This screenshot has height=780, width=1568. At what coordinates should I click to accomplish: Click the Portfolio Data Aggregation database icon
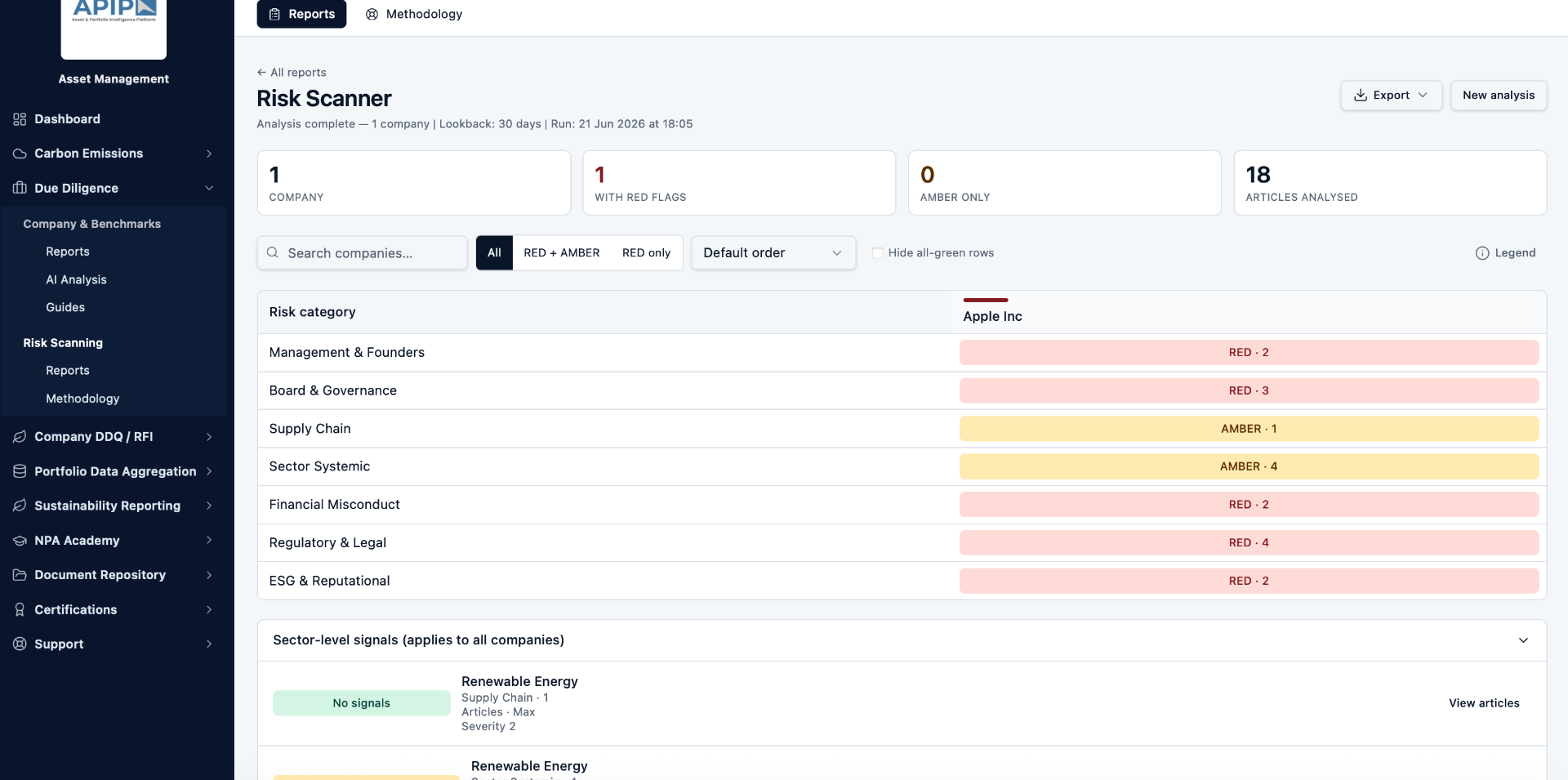(20, 471)
